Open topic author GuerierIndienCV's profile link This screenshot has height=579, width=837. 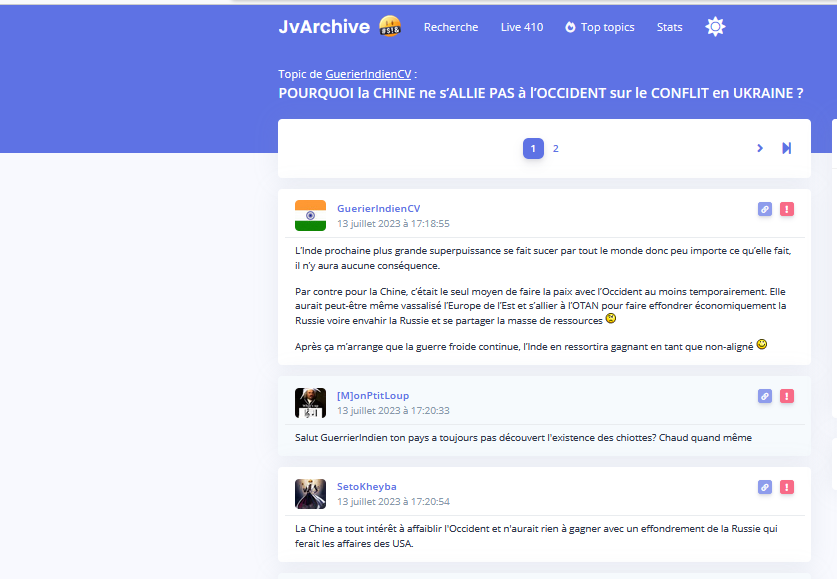click(367, 74)
